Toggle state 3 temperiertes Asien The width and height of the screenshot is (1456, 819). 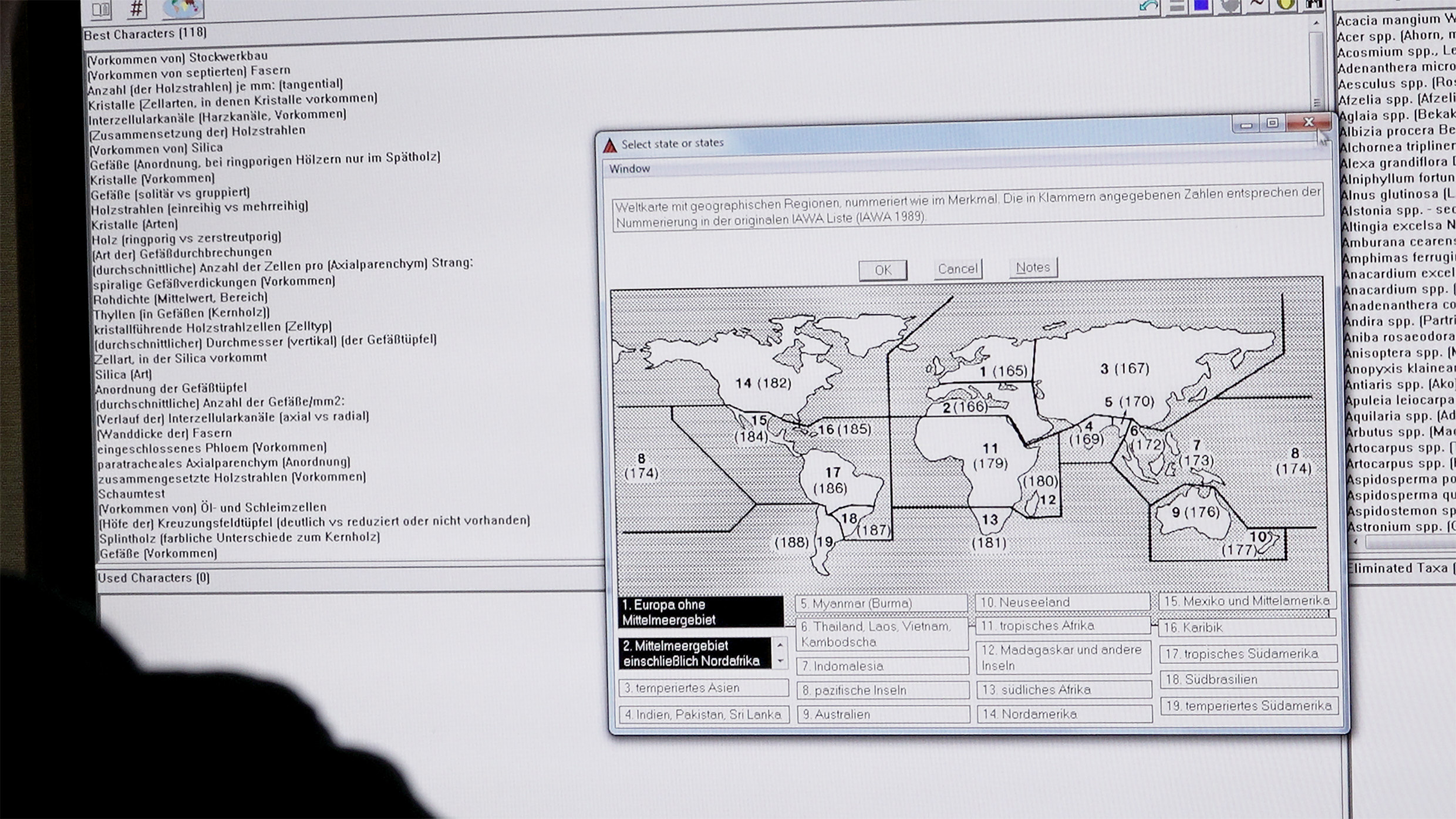click(x=703, y=687)
